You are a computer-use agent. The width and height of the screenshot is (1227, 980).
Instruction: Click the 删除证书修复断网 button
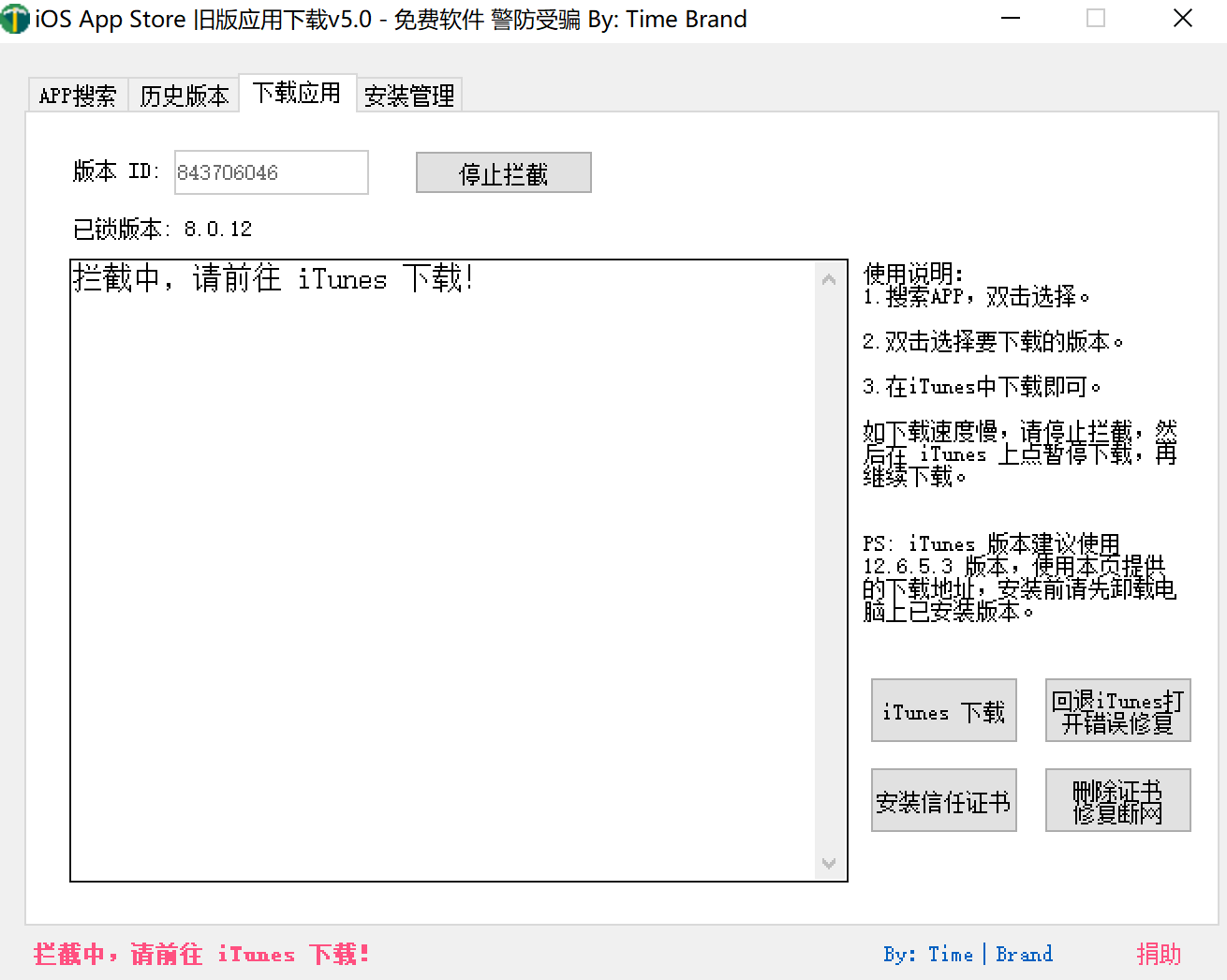1118,801
